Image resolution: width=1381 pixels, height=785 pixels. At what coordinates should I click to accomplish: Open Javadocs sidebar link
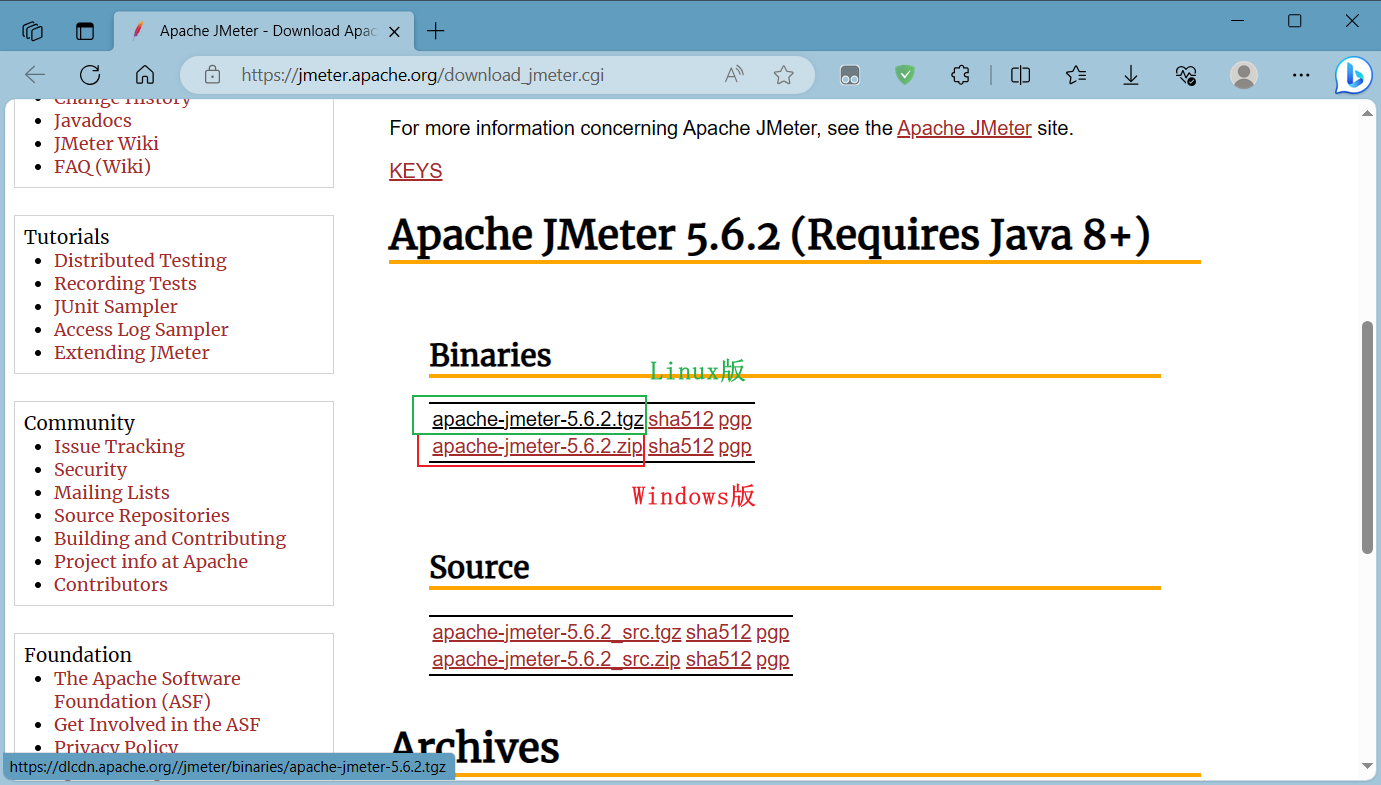point(93,120)
